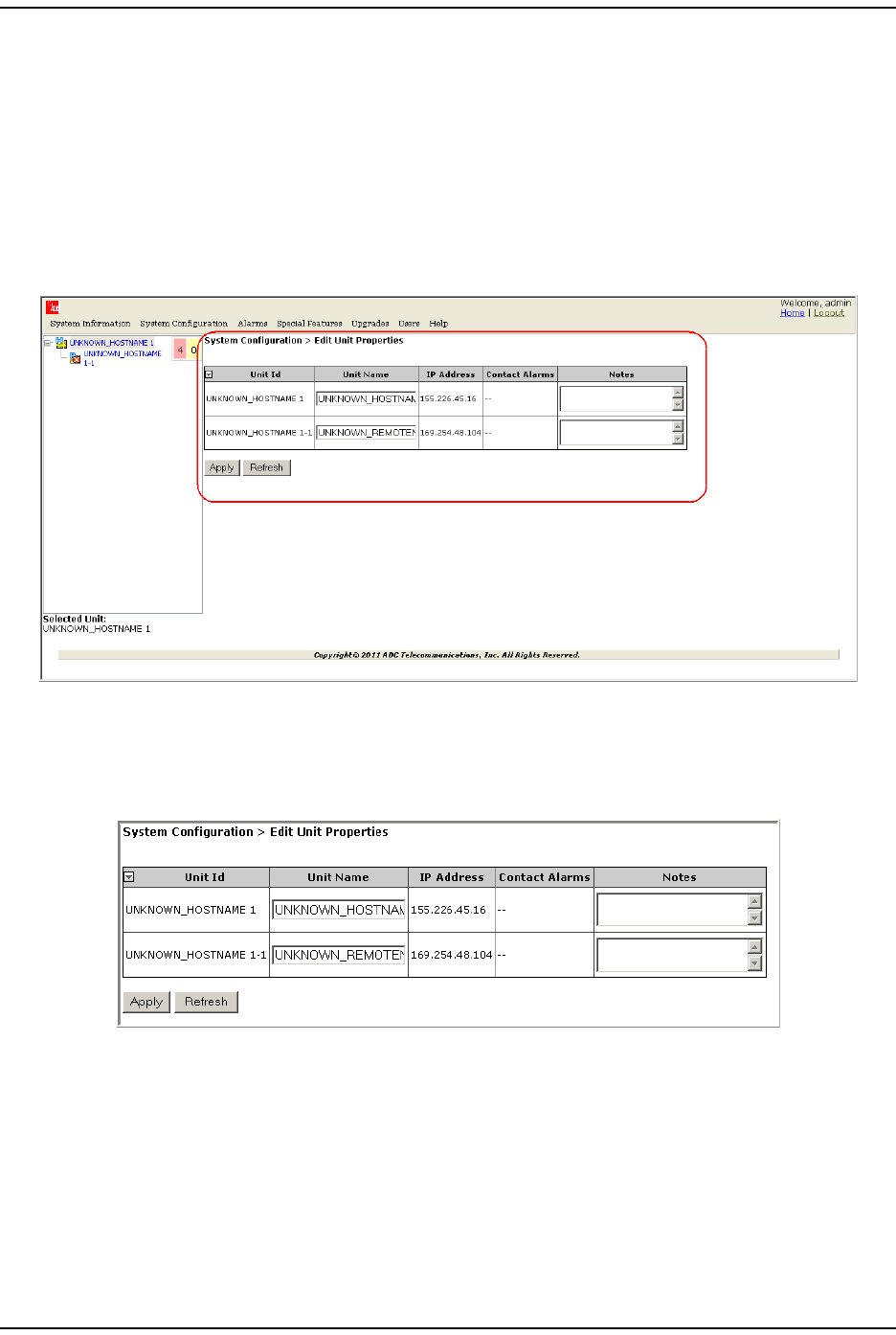The image size is (896, 1335).
Task: Select UNKNOWN_HOSTNAME 1 in the tree
Action: coord(112,343)
